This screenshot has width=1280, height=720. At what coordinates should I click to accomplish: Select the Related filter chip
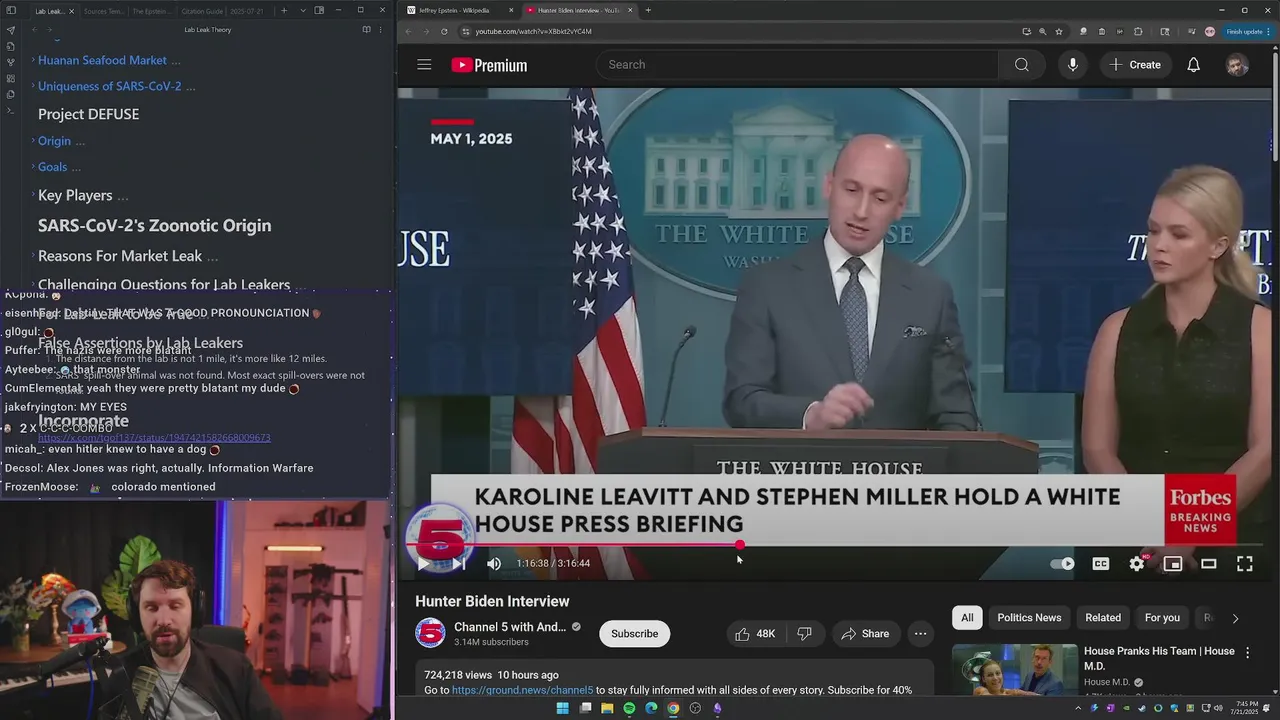tap(1103, 618)
